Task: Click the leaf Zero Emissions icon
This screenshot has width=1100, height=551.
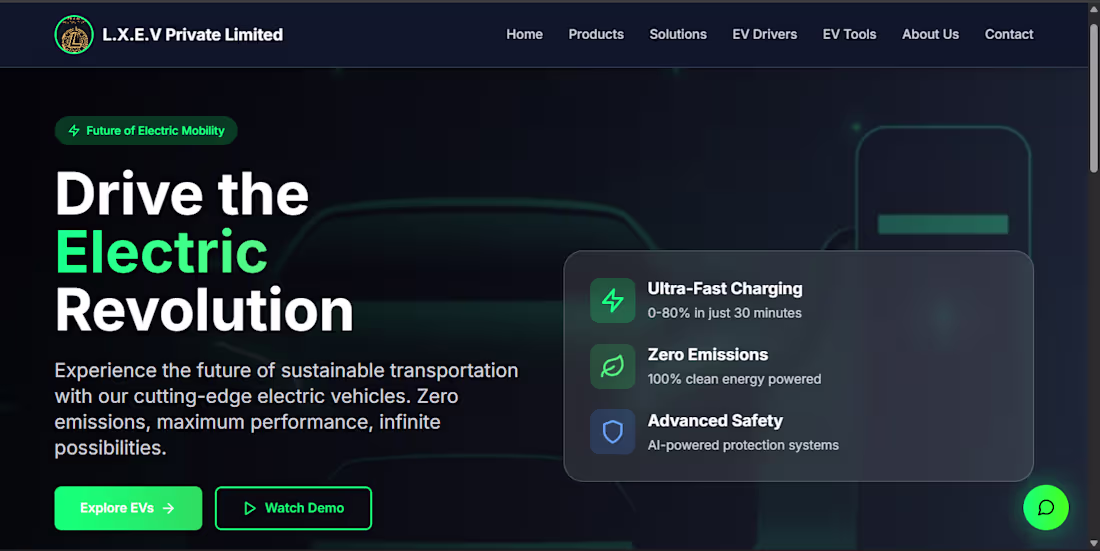Action: click(x=612, y=366)
